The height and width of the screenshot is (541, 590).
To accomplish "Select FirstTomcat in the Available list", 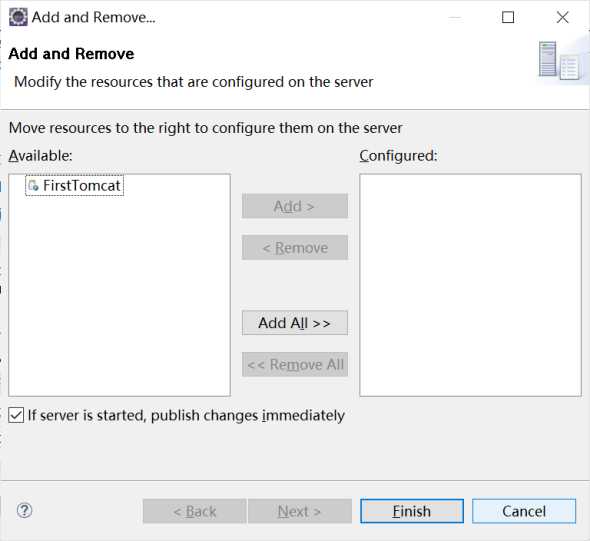I will tap(75, 185).
